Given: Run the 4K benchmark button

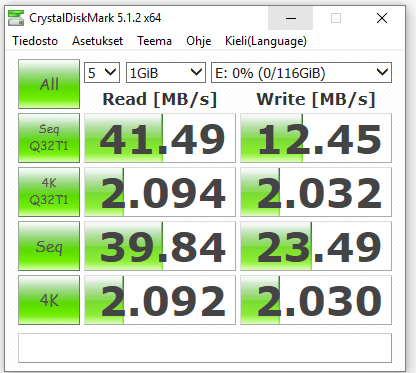Looking at the screenshot, I should point(49,300).
